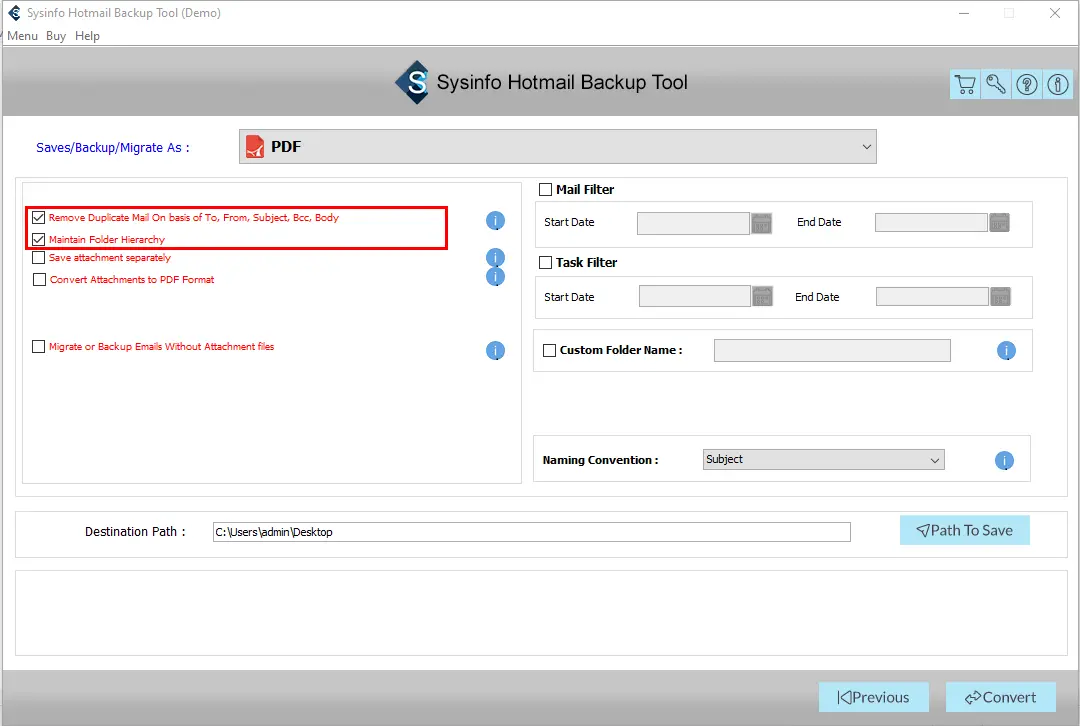
Task: Click the empty log area below destination
Action: (x=541, y=613)
